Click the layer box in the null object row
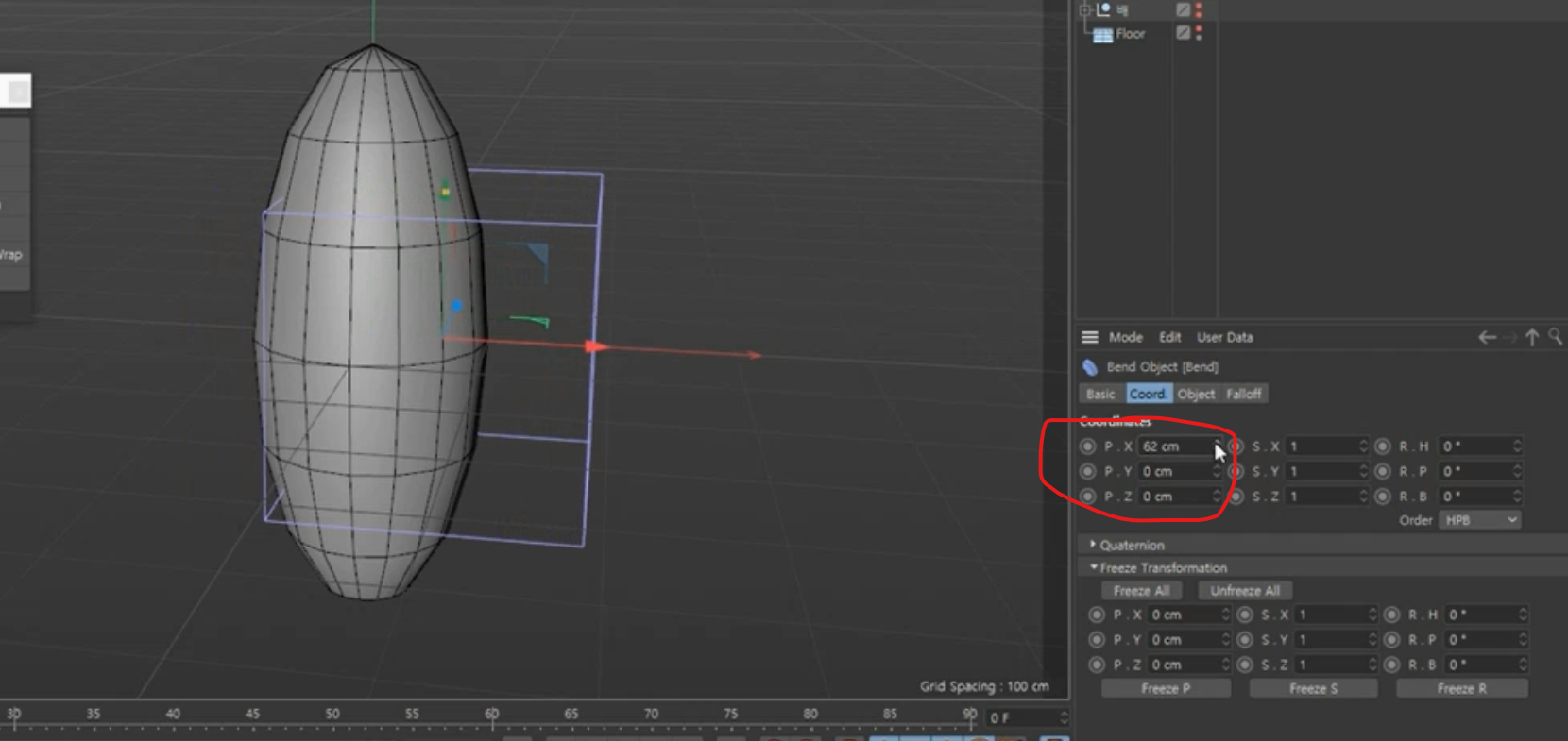 (x=1183, y=9)
